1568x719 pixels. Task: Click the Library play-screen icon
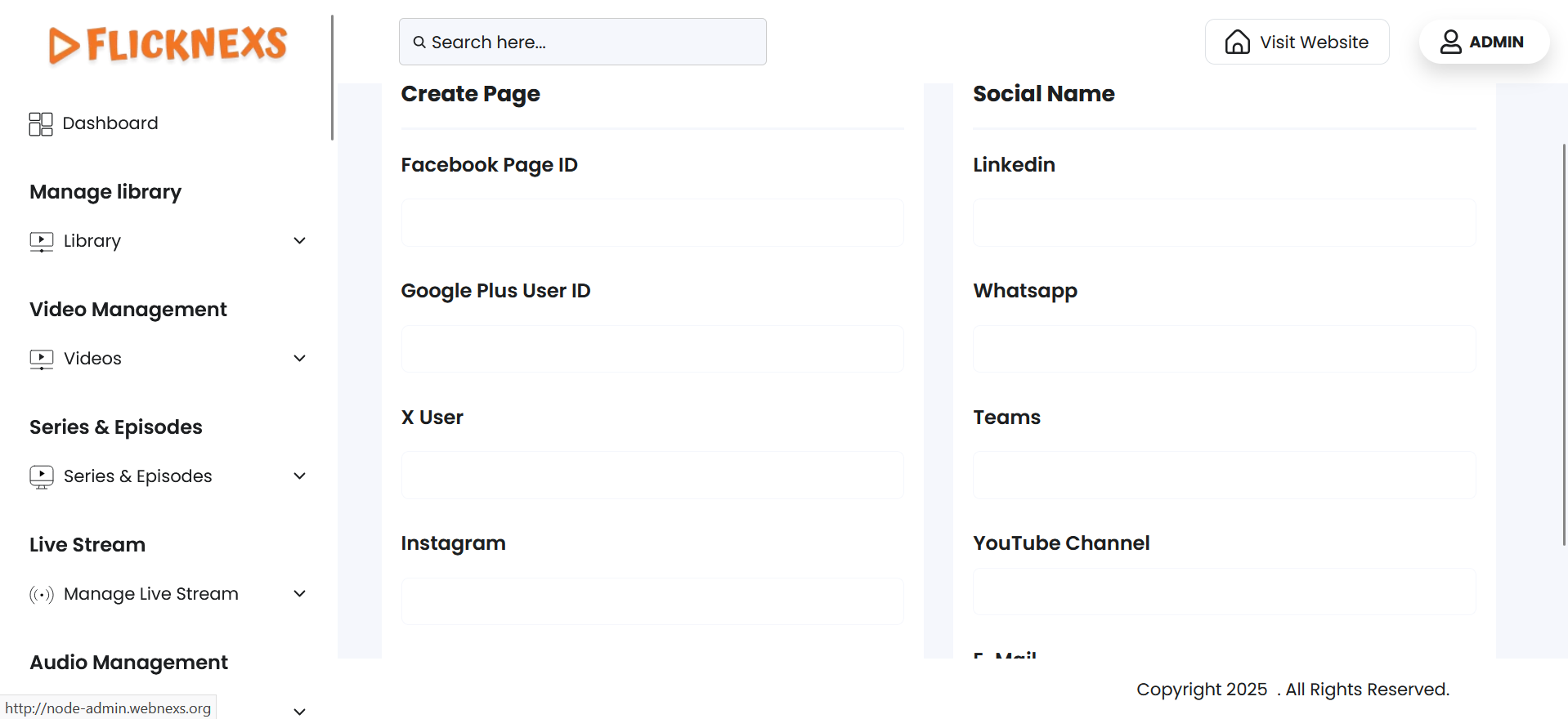pyautogui.click(x=42, y=241)
